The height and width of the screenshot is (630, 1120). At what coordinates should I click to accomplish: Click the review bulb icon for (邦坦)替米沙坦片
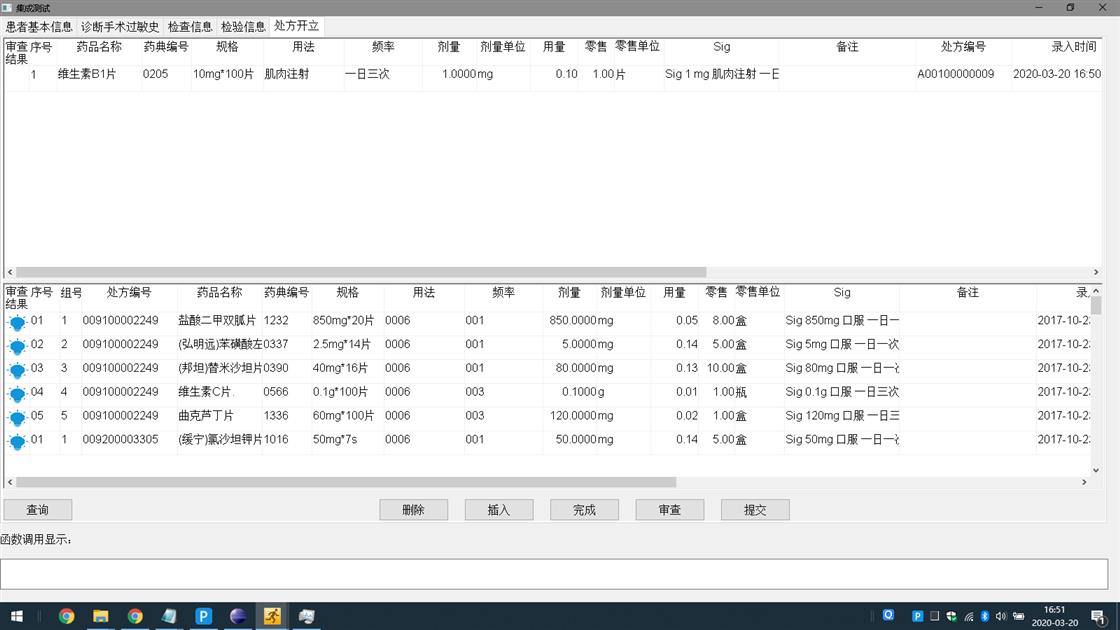pos(17,369)
